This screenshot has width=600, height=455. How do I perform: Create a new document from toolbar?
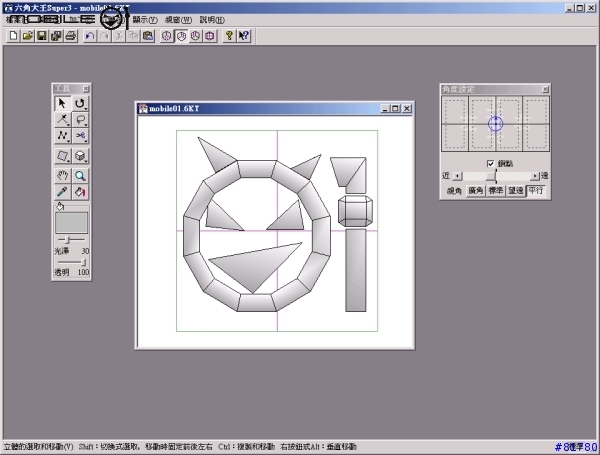point(13,36)
